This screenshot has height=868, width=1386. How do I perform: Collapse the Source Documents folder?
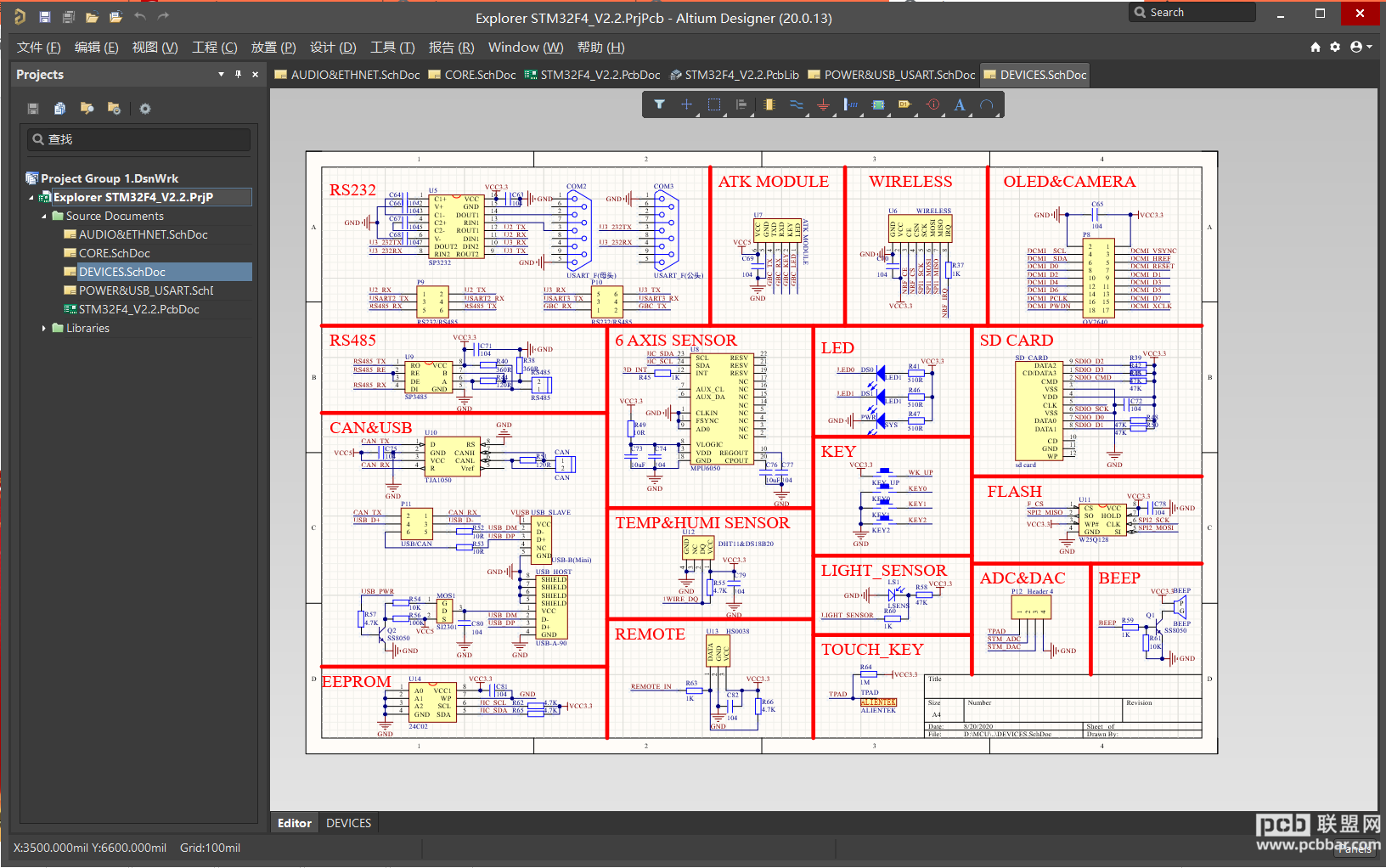[44, 216]
